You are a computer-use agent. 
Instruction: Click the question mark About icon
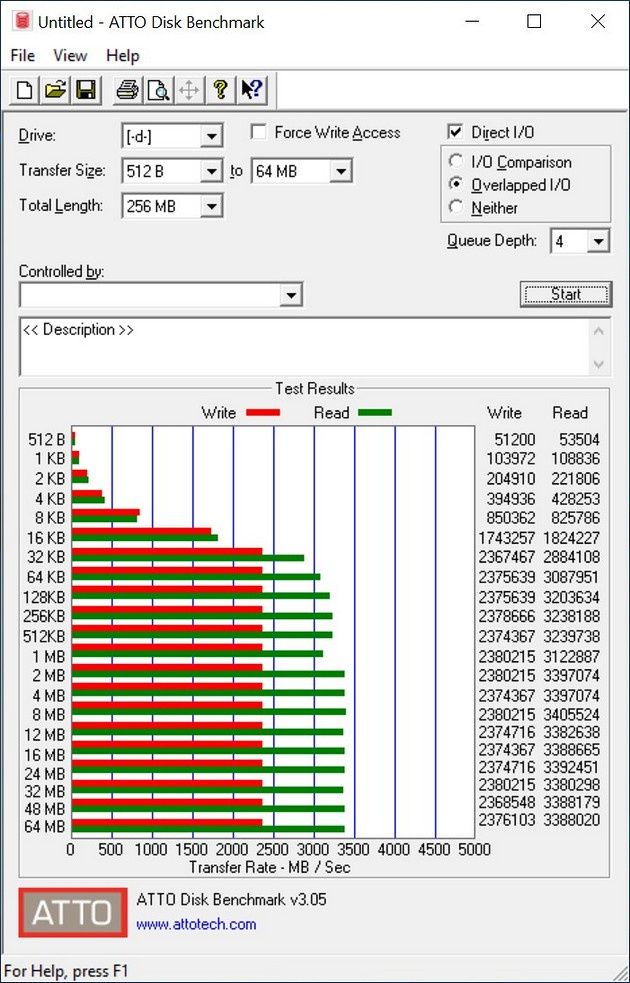pos(219,90)
